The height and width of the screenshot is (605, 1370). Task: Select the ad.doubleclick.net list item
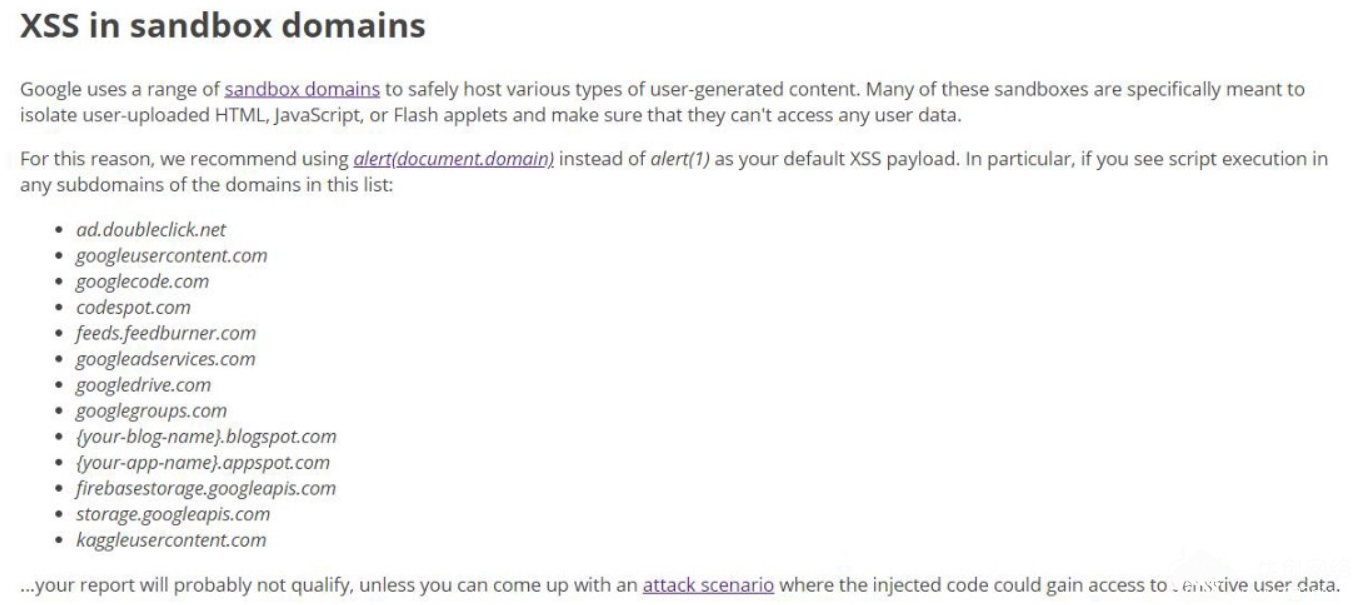pyautogui.click(x=151, y=229)
